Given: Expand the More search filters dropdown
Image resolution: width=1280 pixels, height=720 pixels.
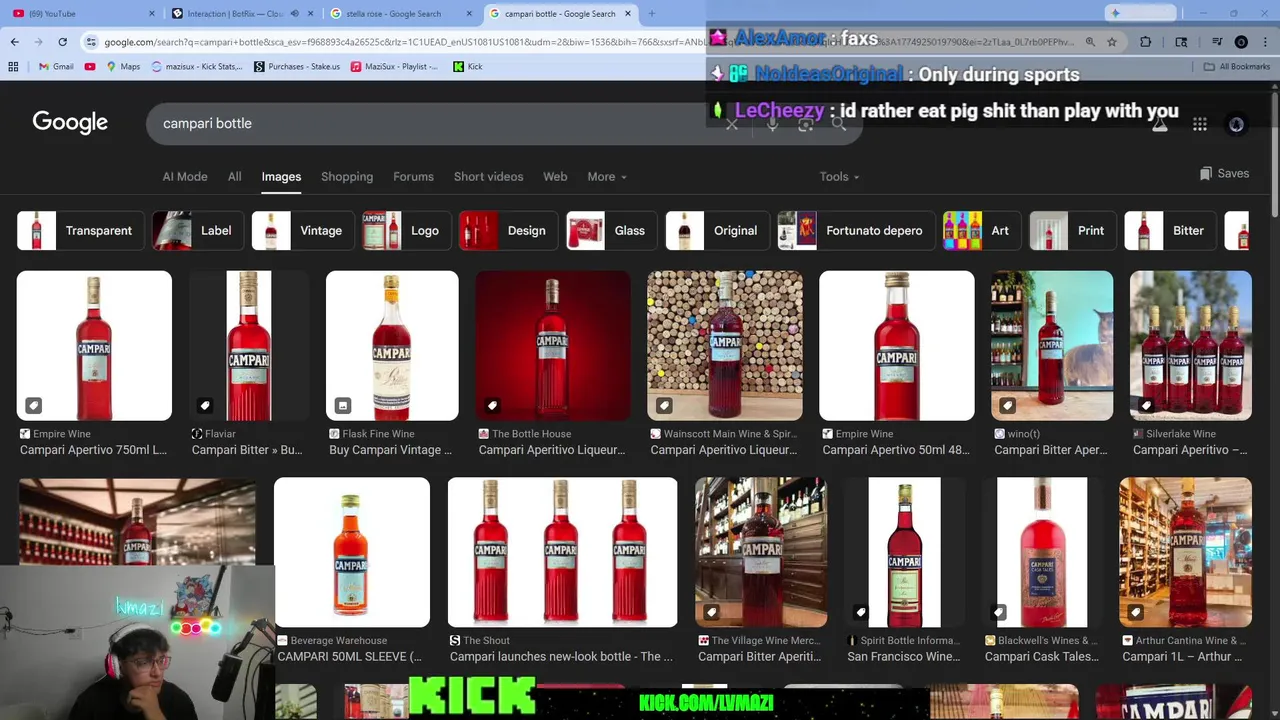Looking at the screenshot, I should (x=607, y=177).
